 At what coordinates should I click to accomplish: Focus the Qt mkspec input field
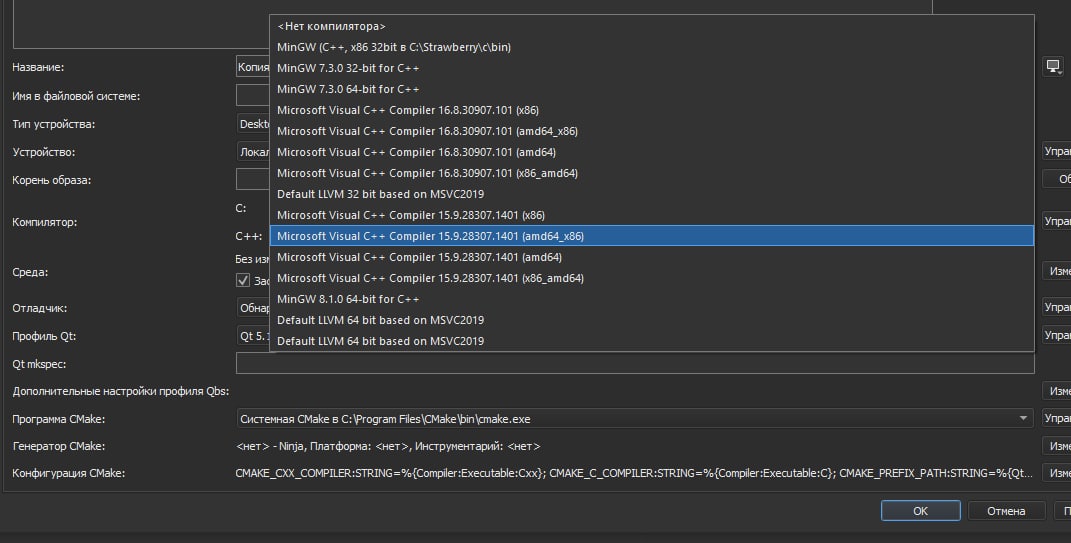[x=635, y=363]
